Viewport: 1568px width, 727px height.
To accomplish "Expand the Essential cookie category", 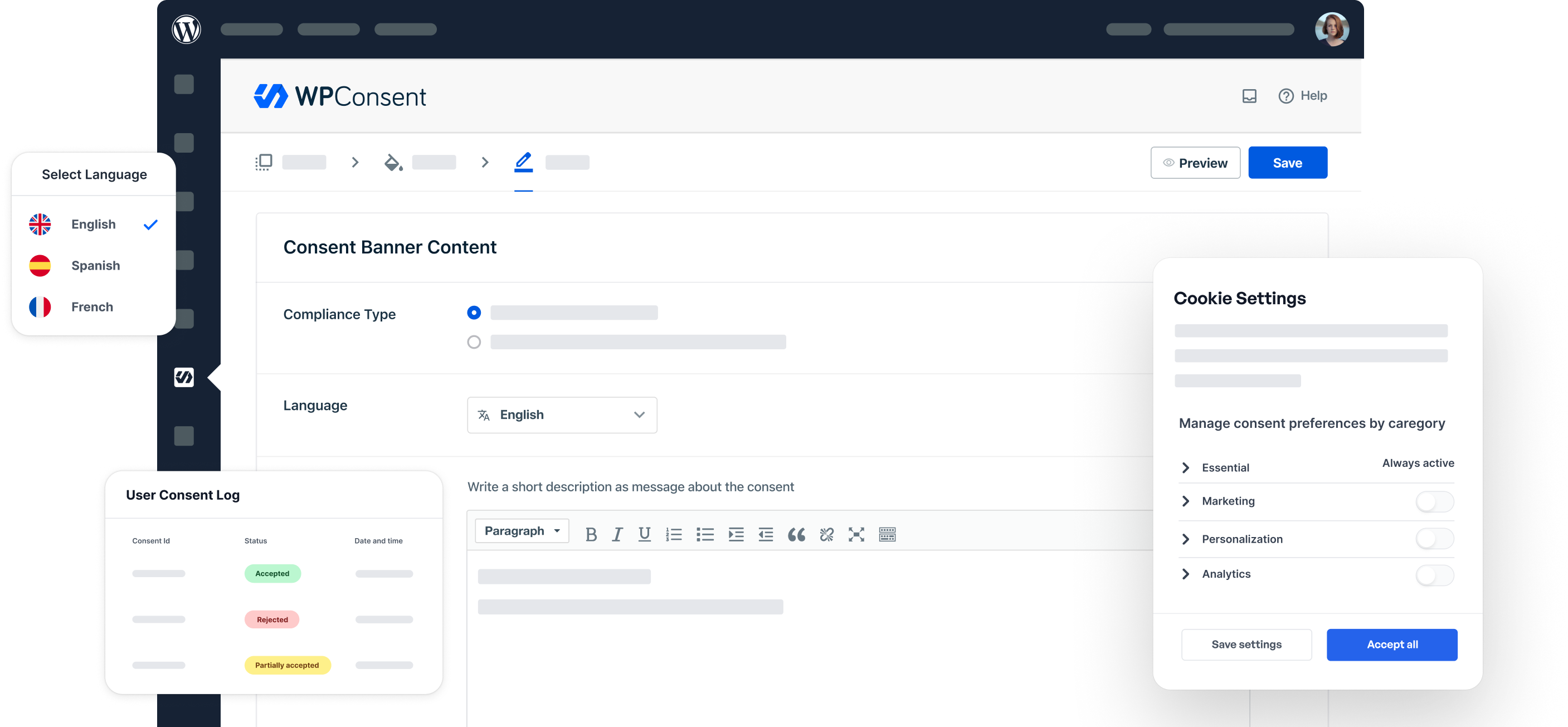I will [1185, 467].
